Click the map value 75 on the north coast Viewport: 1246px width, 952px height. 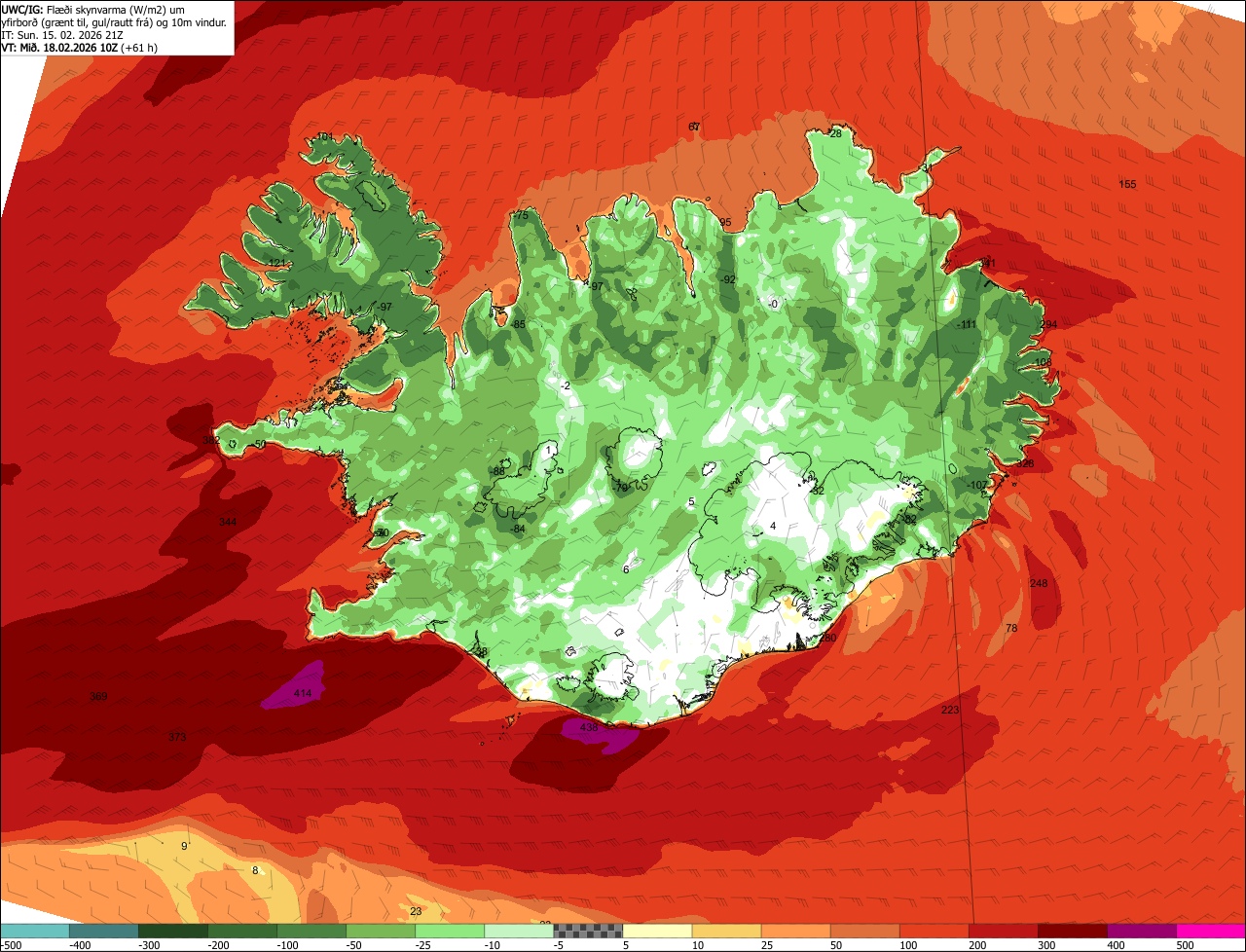tap(522, 216)
